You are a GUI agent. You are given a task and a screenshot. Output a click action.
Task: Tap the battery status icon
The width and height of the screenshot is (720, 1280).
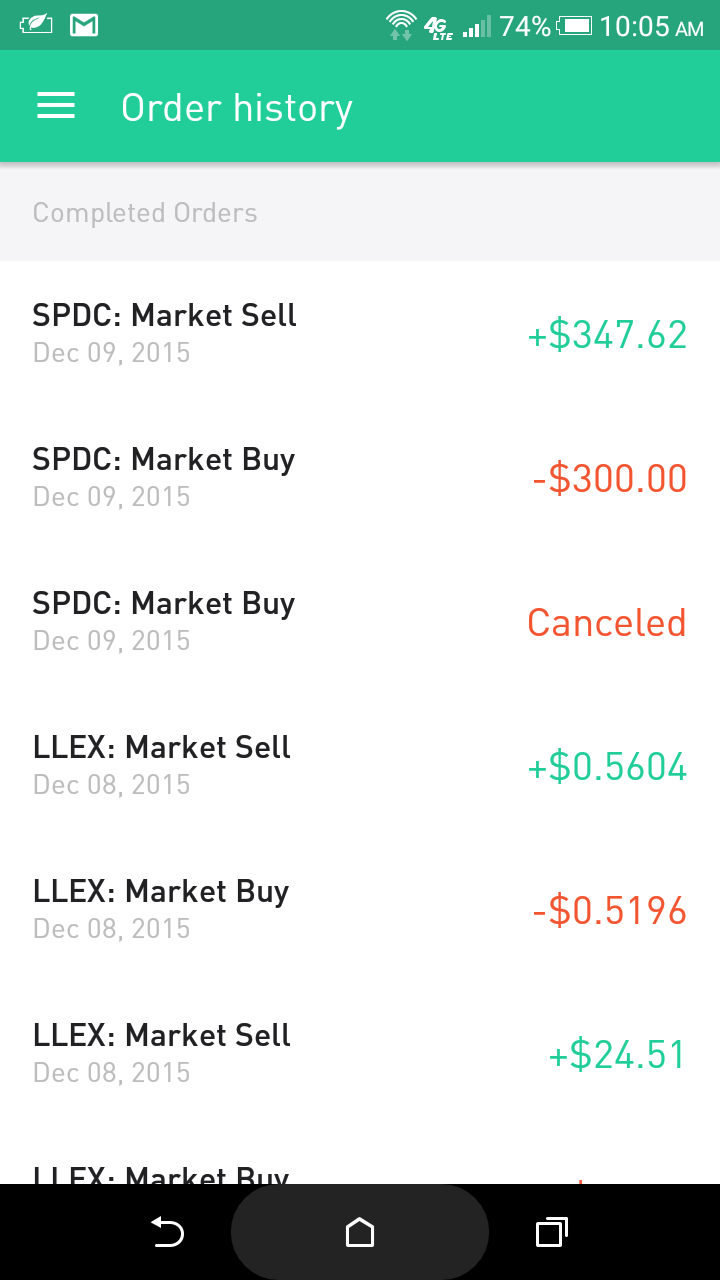click(x=575, y=26)
